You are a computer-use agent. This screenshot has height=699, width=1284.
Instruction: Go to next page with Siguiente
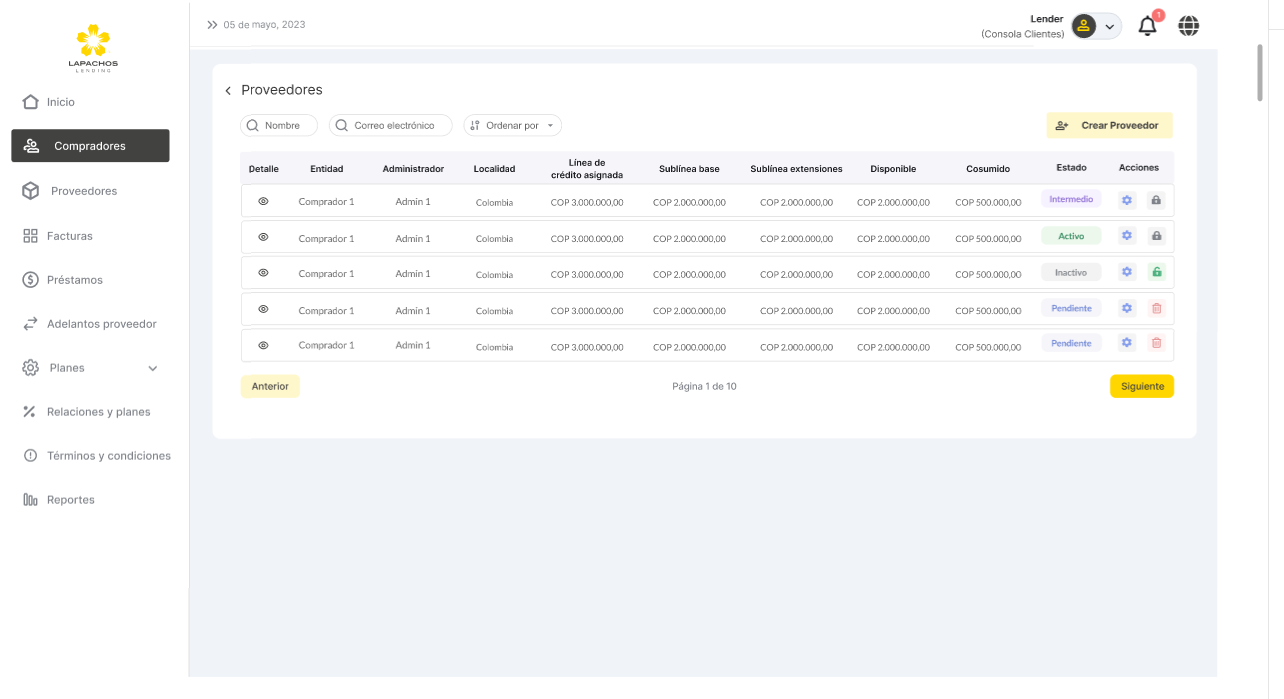click(x=1141, y=386)
